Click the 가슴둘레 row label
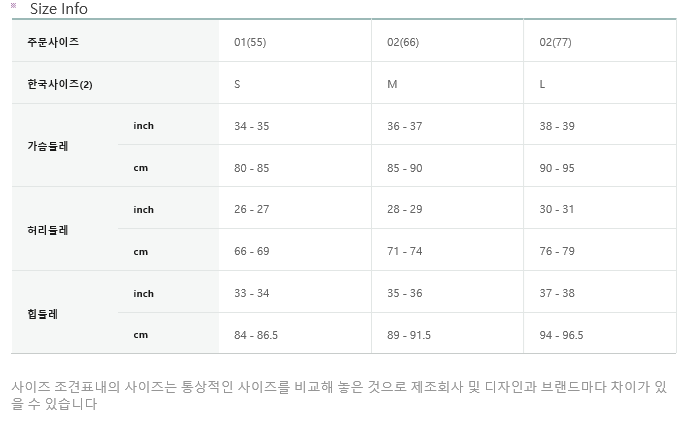689x424 pixels. [48, 146]
